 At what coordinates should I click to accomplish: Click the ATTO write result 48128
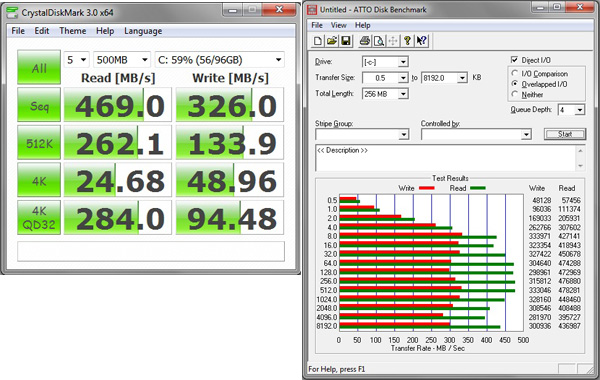click(x=542, y=200)
